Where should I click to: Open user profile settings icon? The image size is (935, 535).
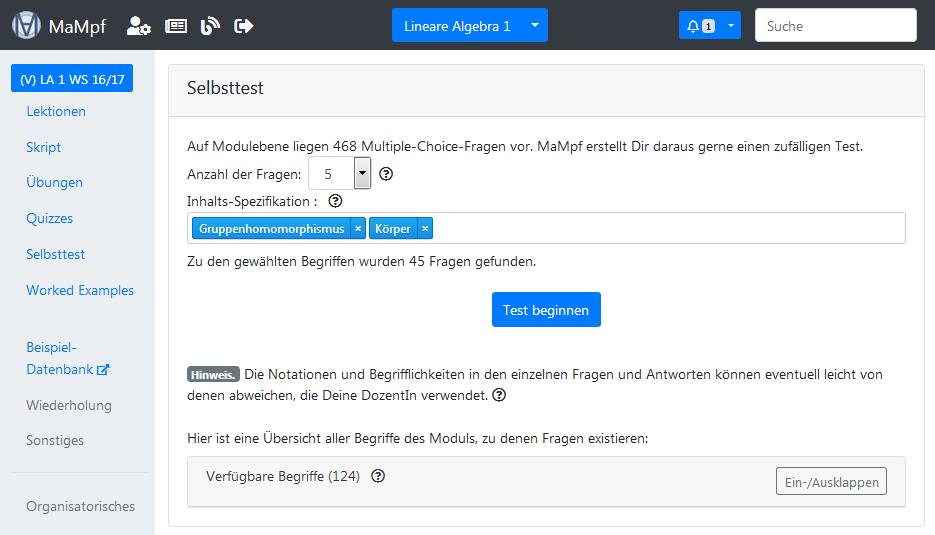tap(138, 26)
